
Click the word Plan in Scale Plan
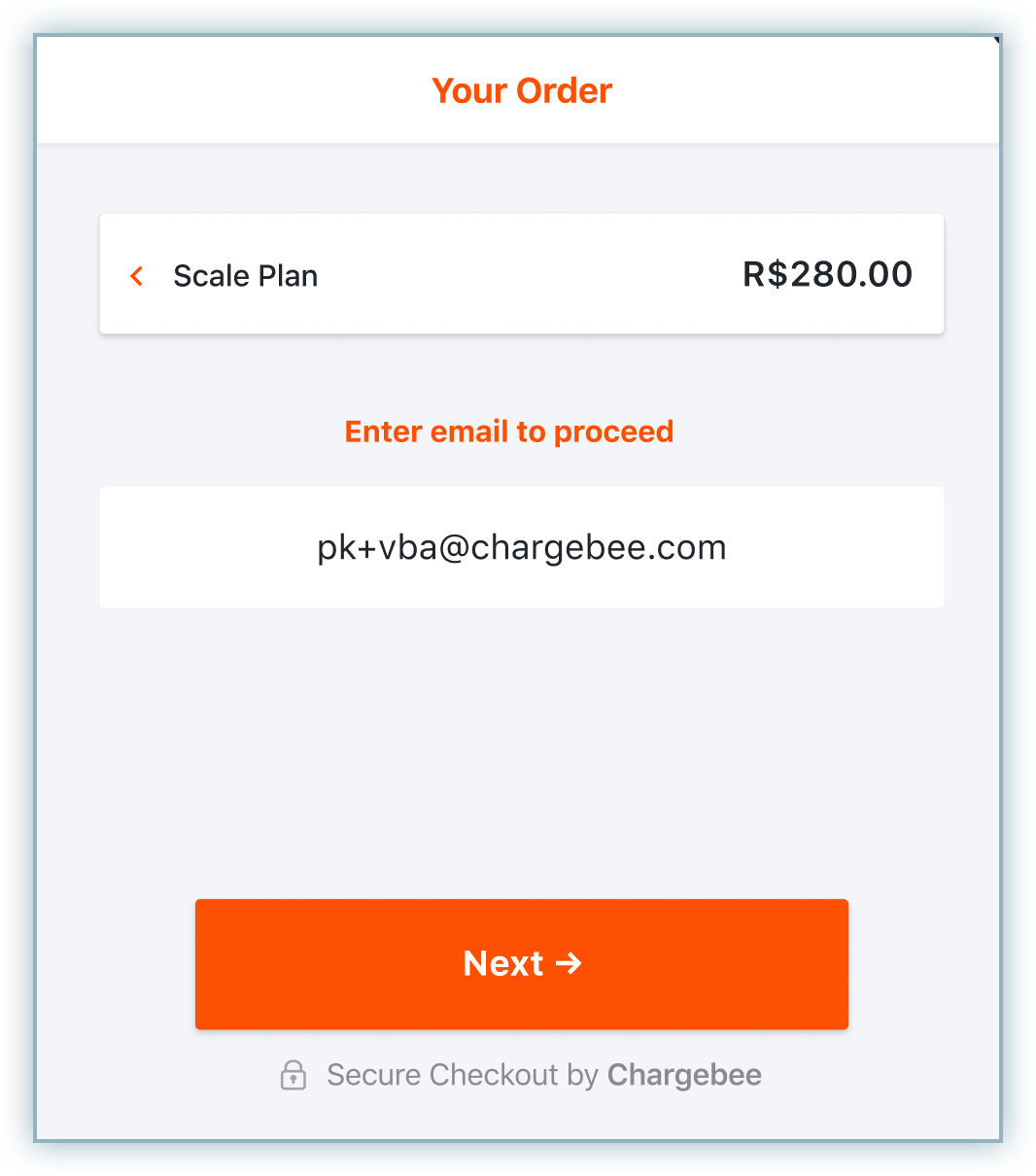point(288,276)
